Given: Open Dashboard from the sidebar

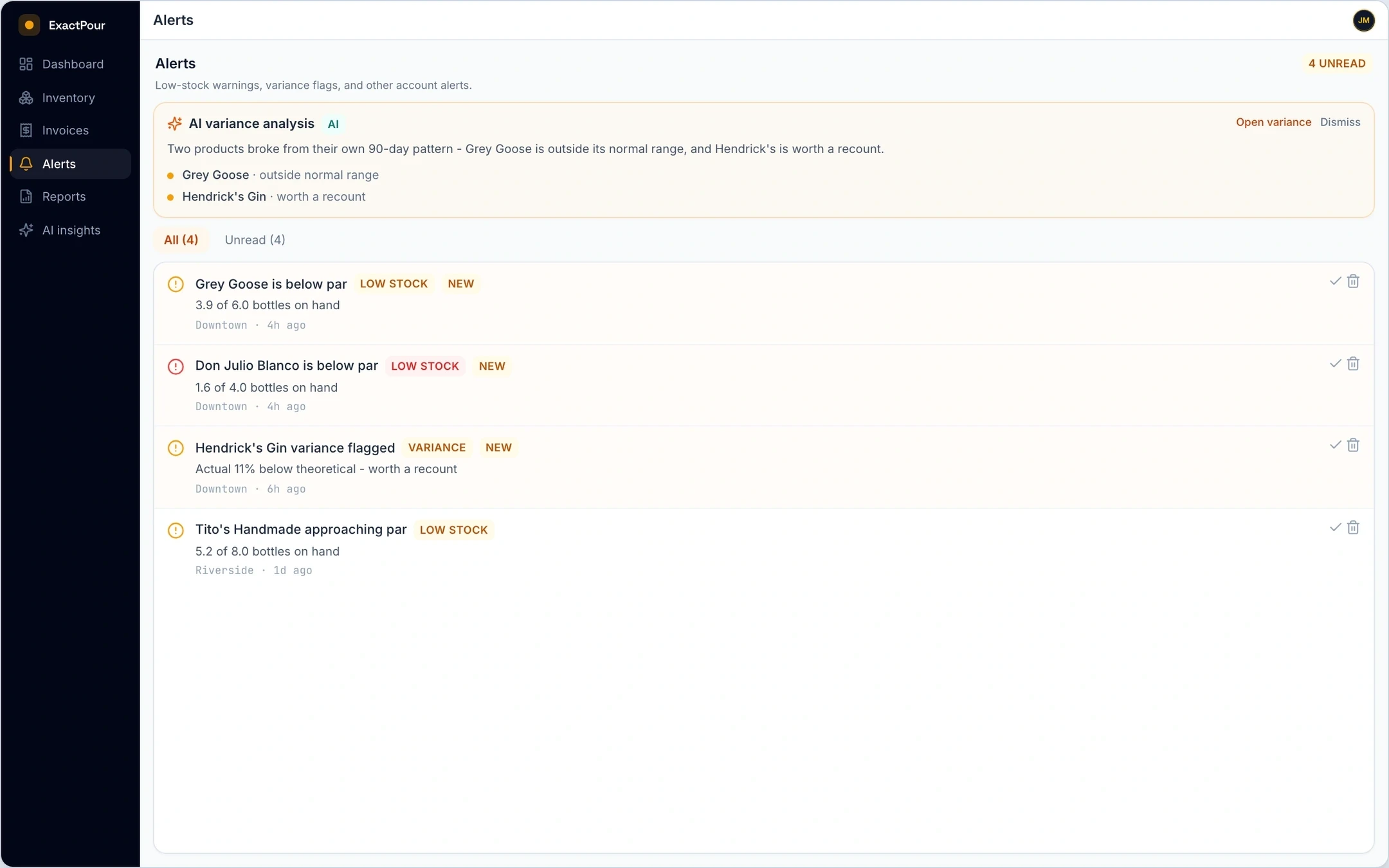Looking at the screenshot, I should (70, 64).
